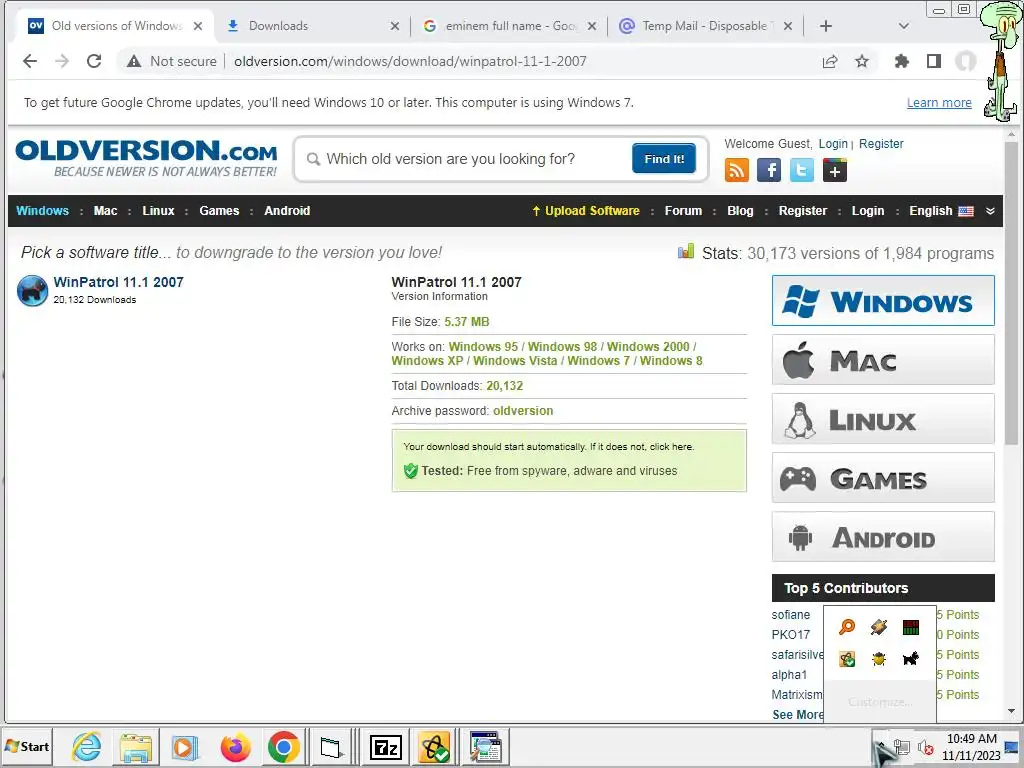
Task: Open Internet Explorer from the taskbar
Action: click(x=87, y=746)
